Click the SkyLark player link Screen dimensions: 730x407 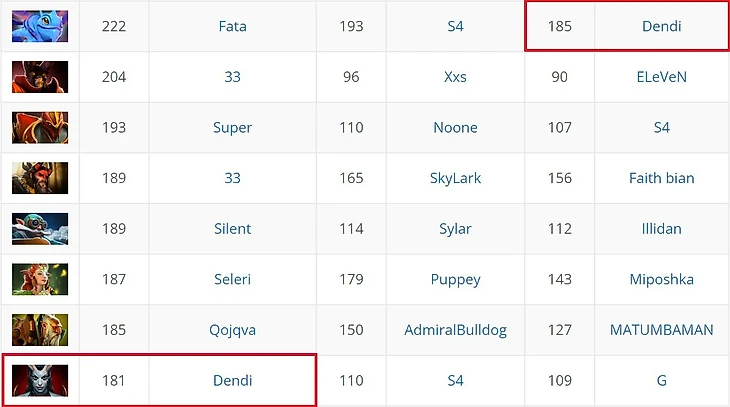pos(455,178)
